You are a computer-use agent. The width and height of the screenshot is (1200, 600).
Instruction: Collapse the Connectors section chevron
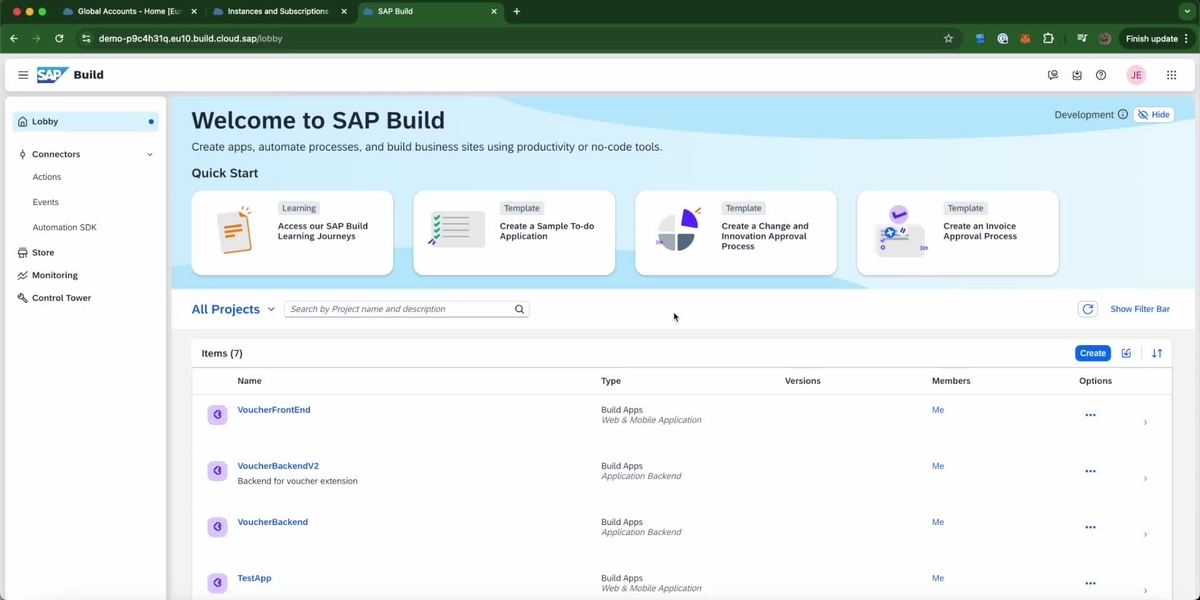point(150,155)
